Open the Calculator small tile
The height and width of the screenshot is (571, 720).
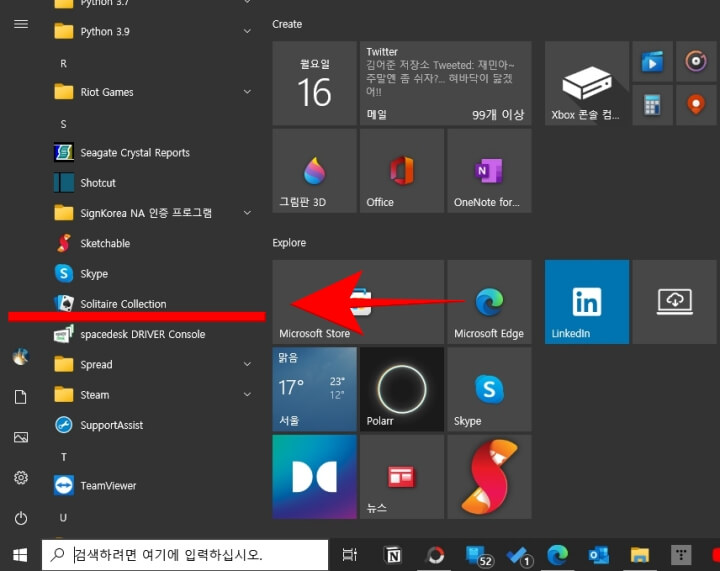pos(652,105)
